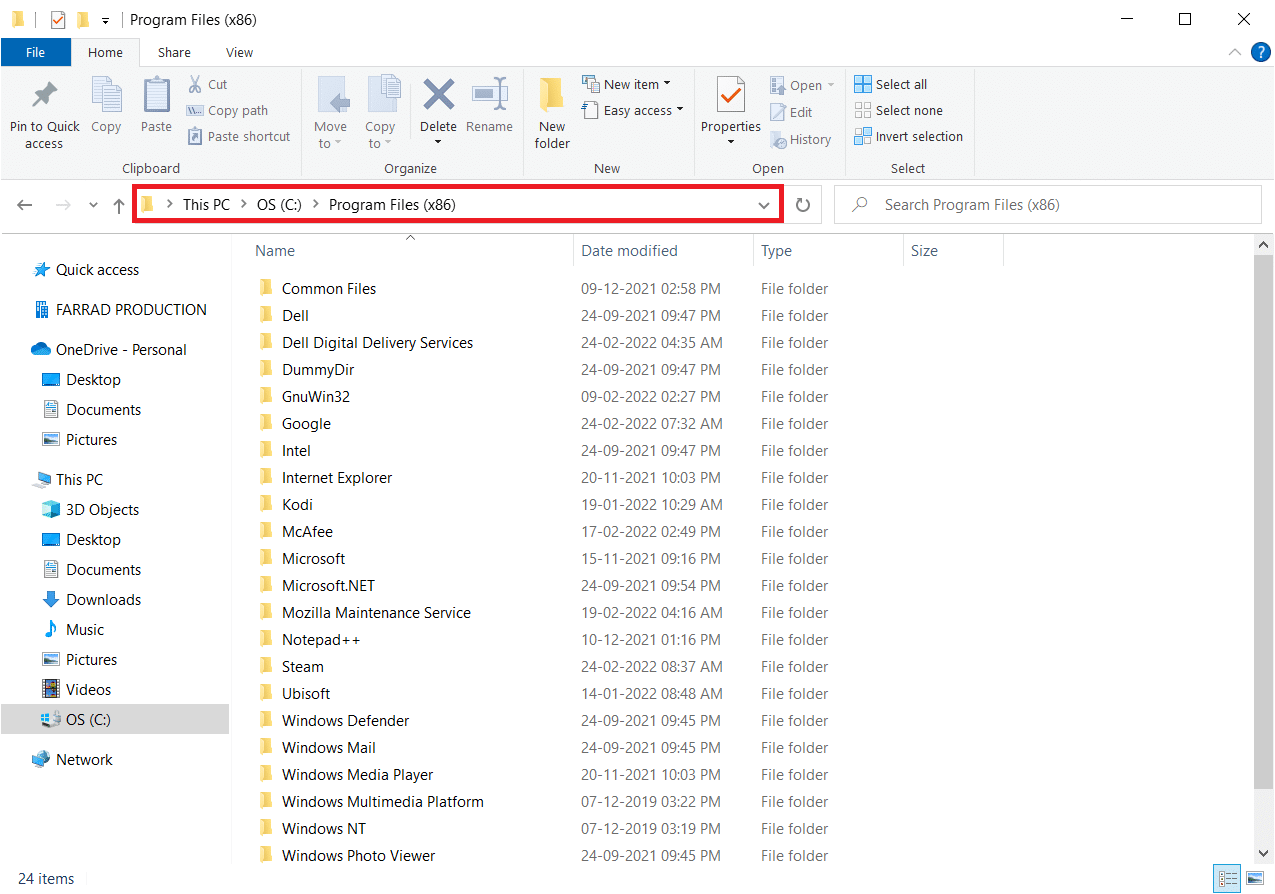Select Quick access in navigation pane

tap(97, 270)
